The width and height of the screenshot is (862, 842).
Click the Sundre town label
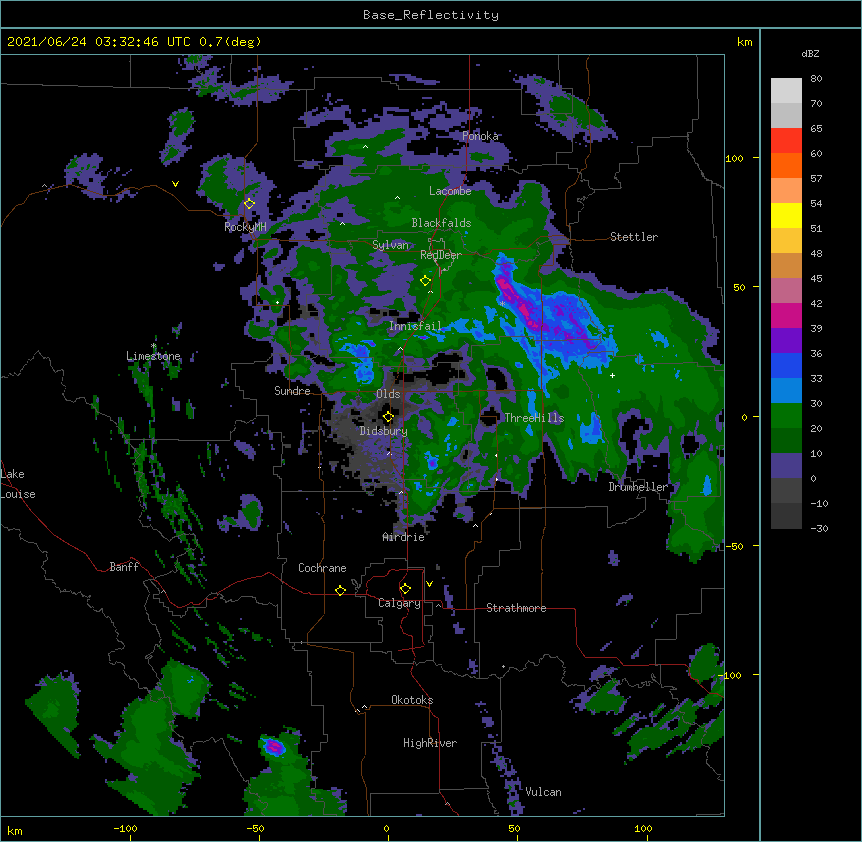click(292, 391)
